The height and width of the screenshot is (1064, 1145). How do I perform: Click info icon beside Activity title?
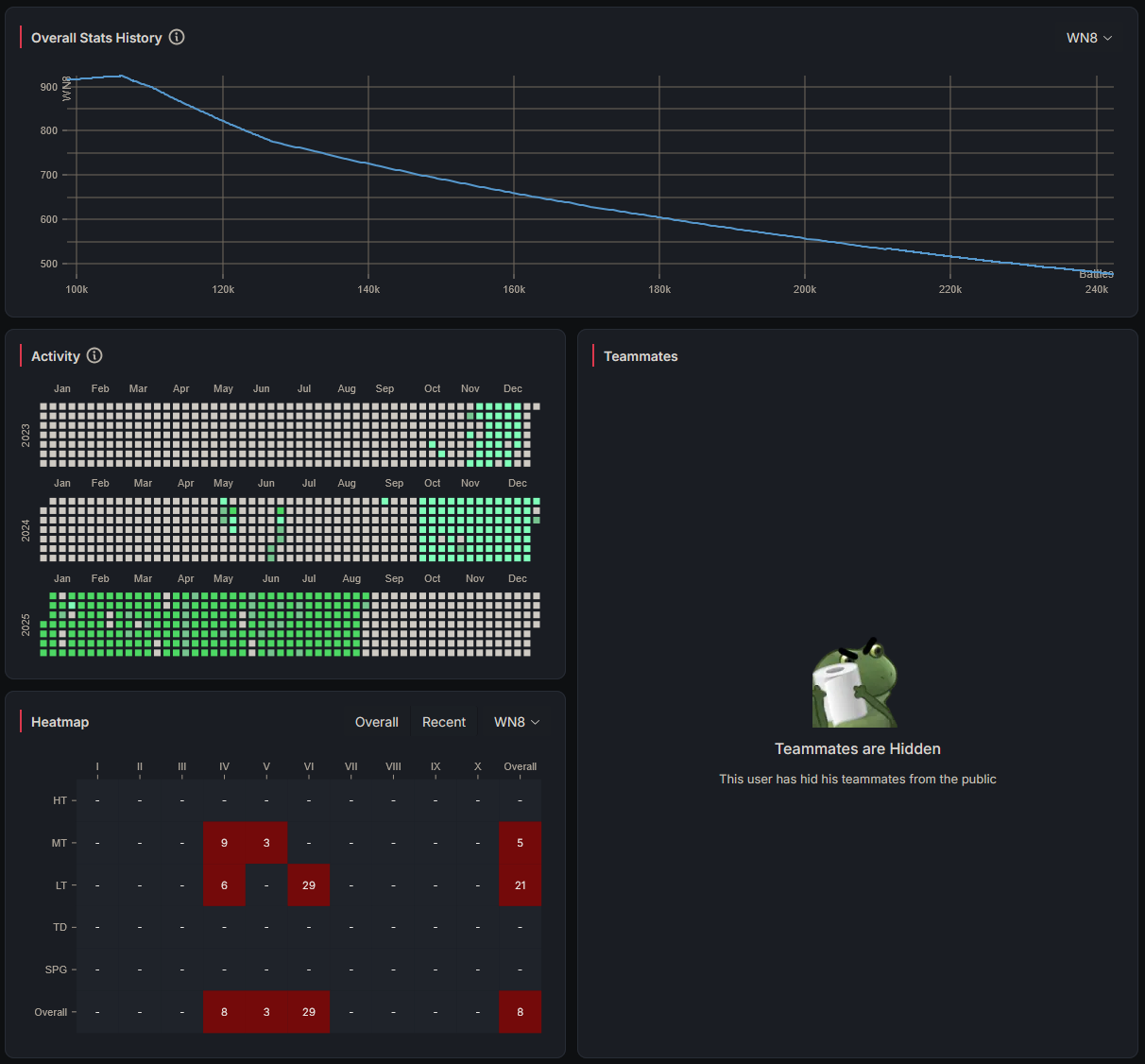94,355
